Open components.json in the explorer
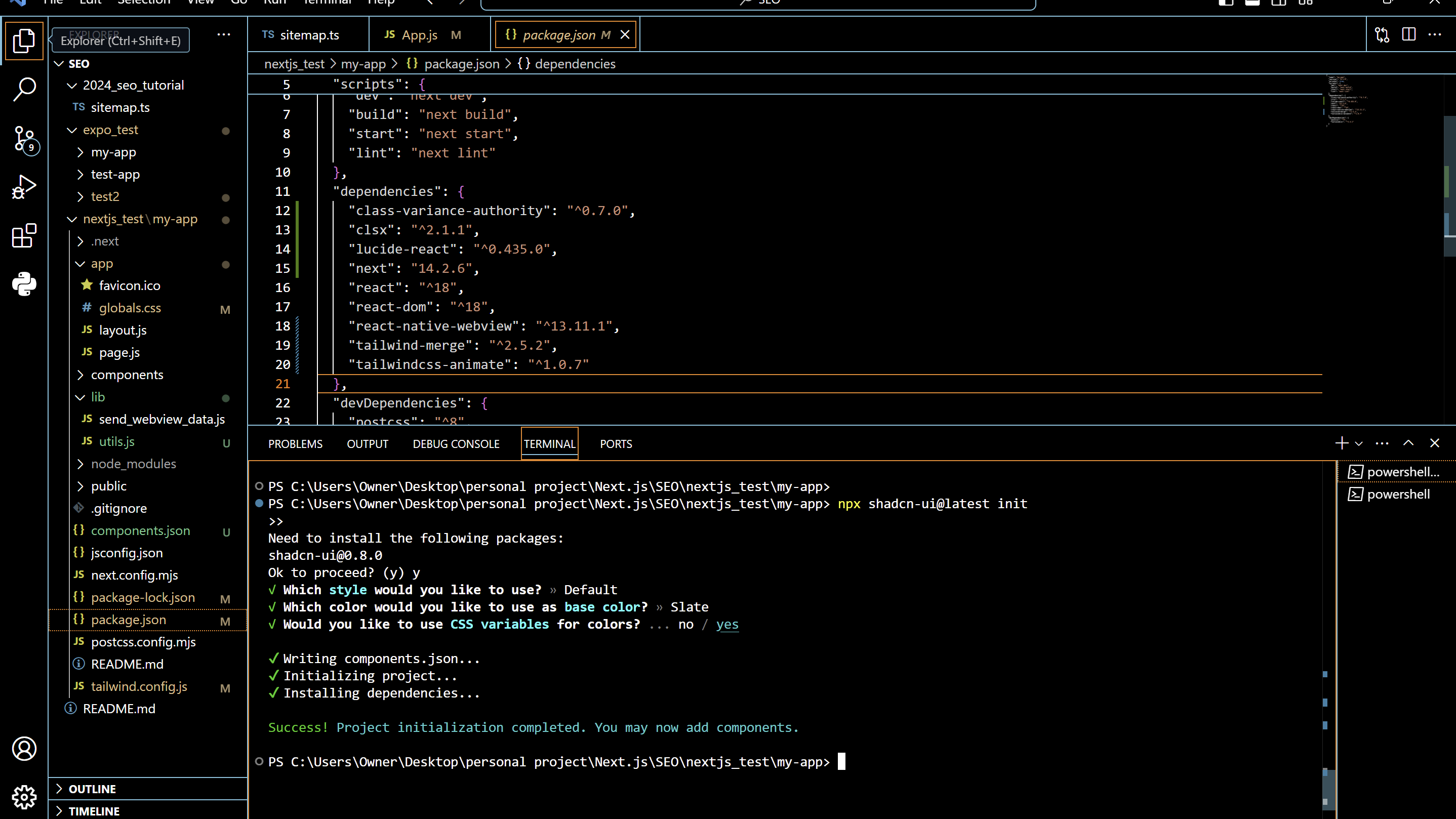Screen dimensions: 1456x819 148,531
